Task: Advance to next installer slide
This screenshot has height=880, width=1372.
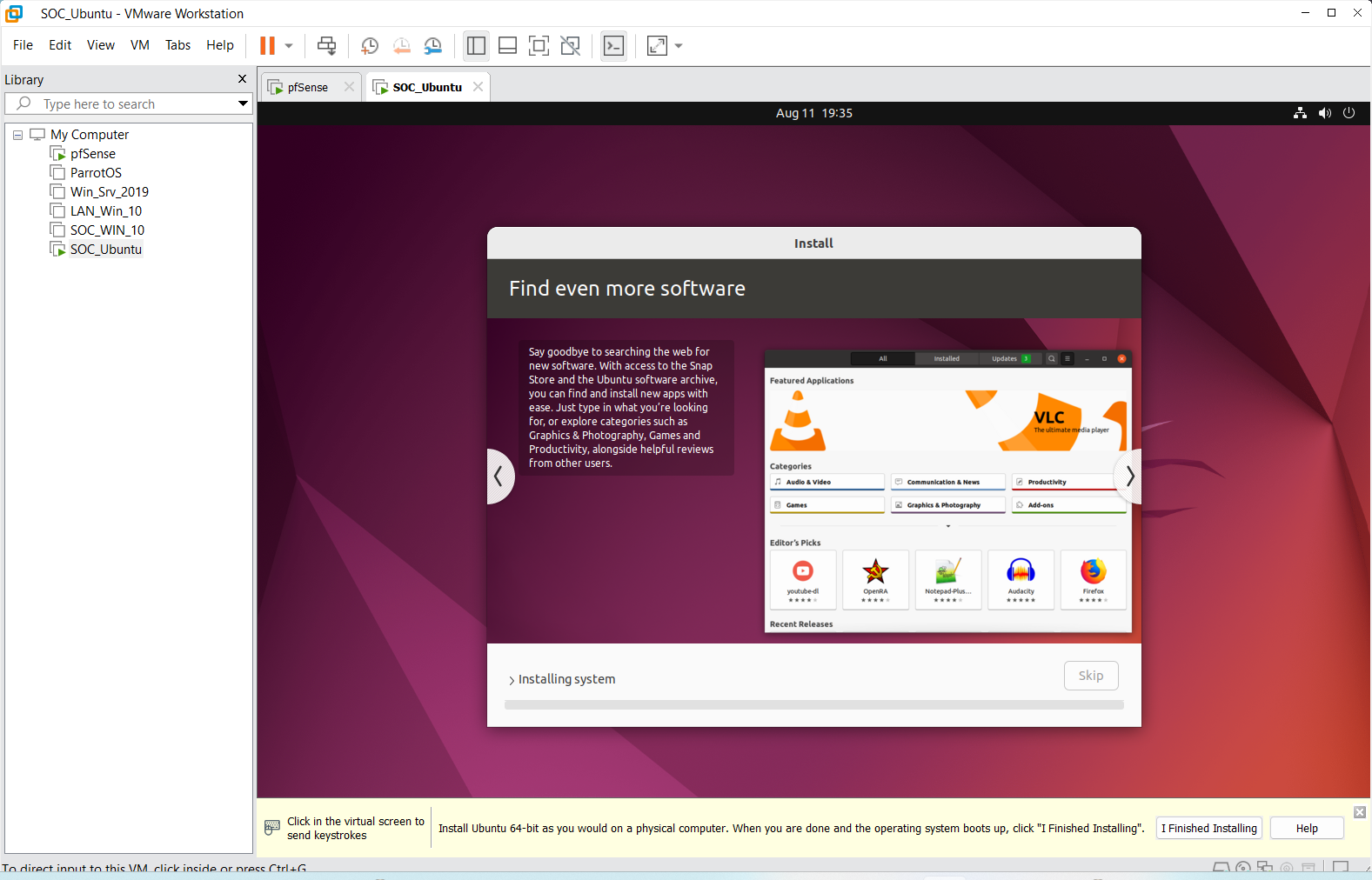Action: click(x=1128, y=476)
